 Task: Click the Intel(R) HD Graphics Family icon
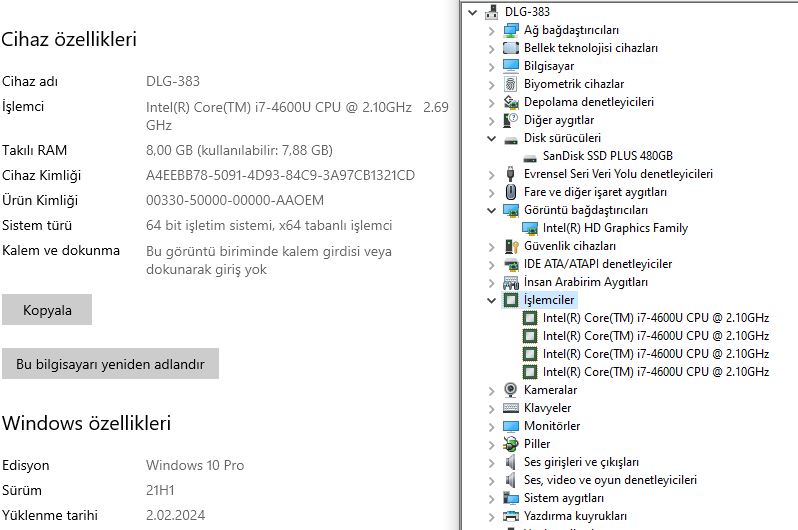tap(530, 228)
